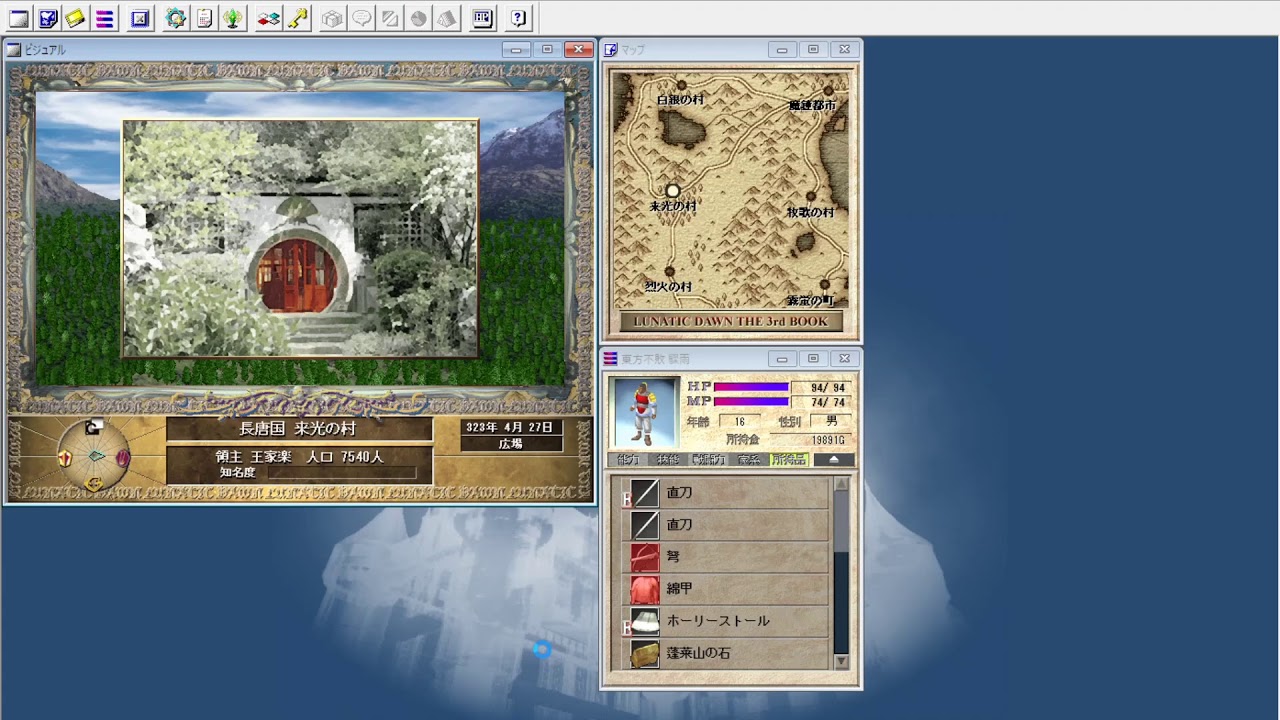Image resolution: width=1280 pixels, height=720 pixels.
Task: Click the blue framed X toolbar icon
Action: coord(140,18)
